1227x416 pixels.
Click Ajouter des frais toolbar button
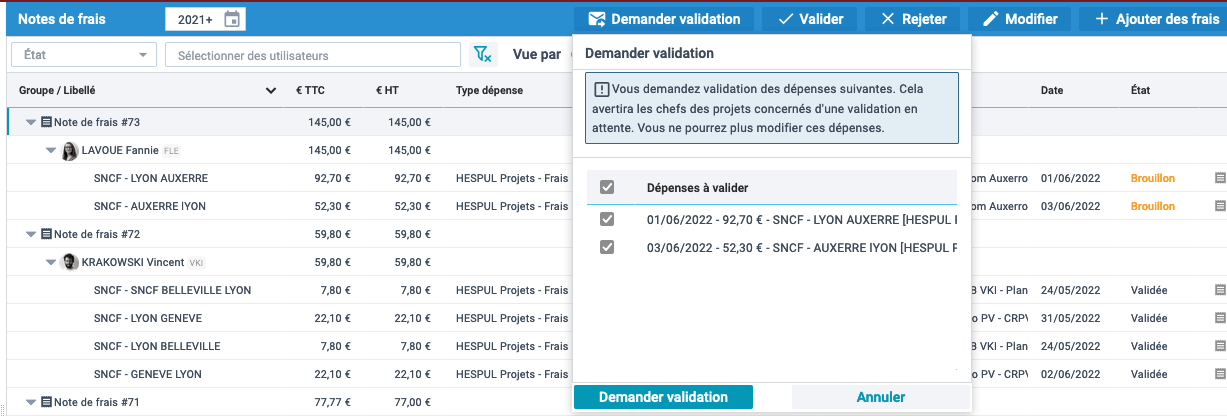(1155, 19)
